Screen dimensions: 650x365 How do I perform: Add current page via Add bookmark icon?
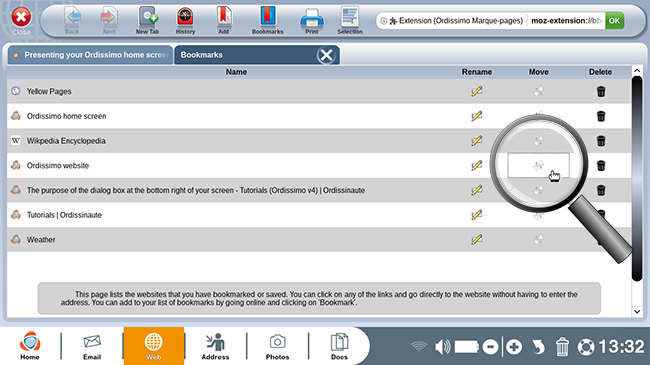click(223, 20)
